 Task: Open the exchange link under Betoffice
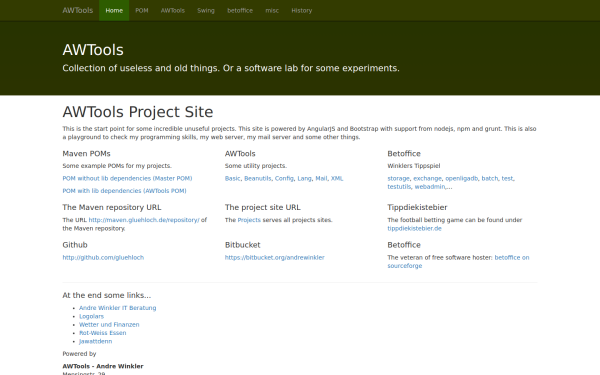pyautogui.click(x=427, y=178)
